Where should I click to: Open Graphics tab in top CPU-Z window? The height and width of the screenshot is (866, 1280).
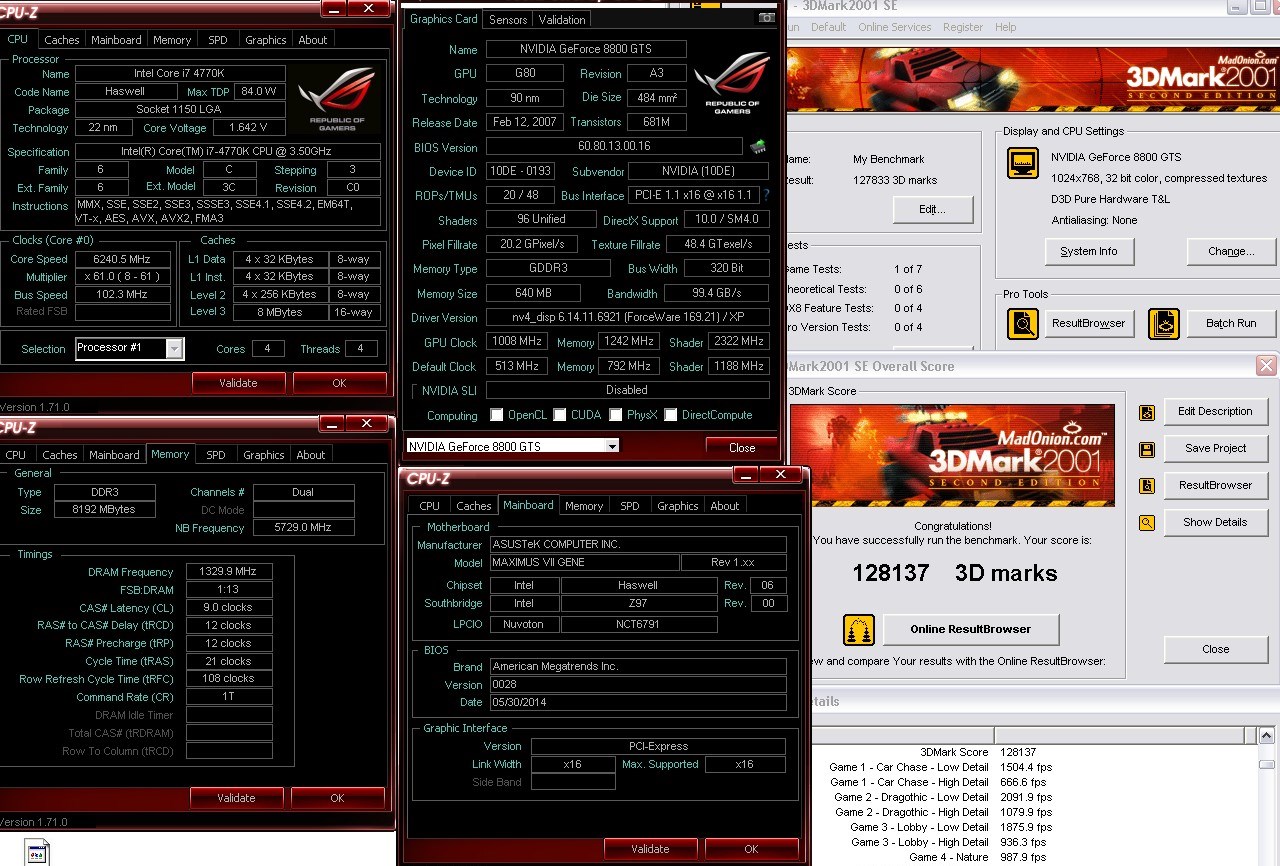tap(265, 40)
